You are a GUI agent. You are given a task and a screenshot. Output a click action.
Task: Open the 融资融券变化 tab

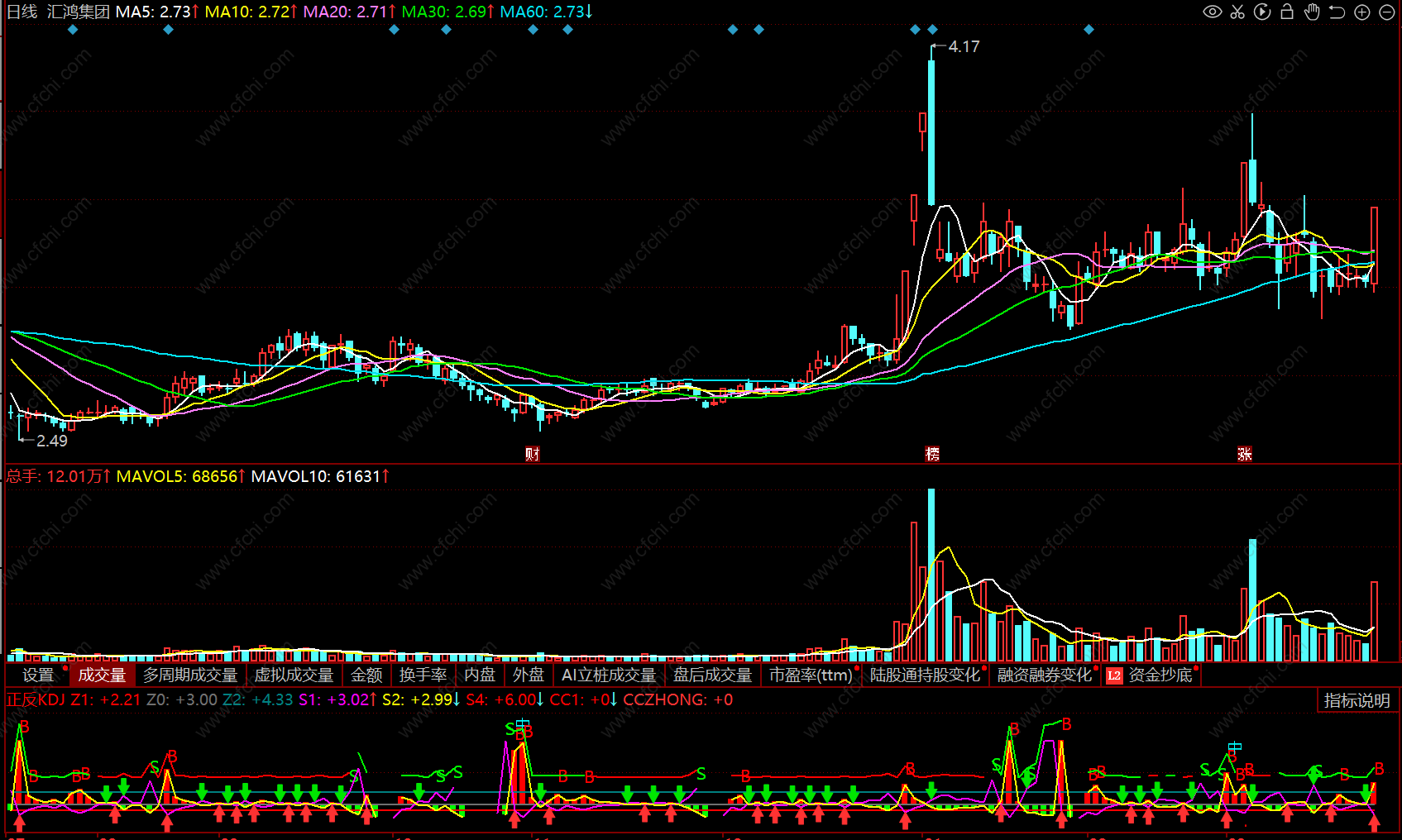coord(1045,675)
